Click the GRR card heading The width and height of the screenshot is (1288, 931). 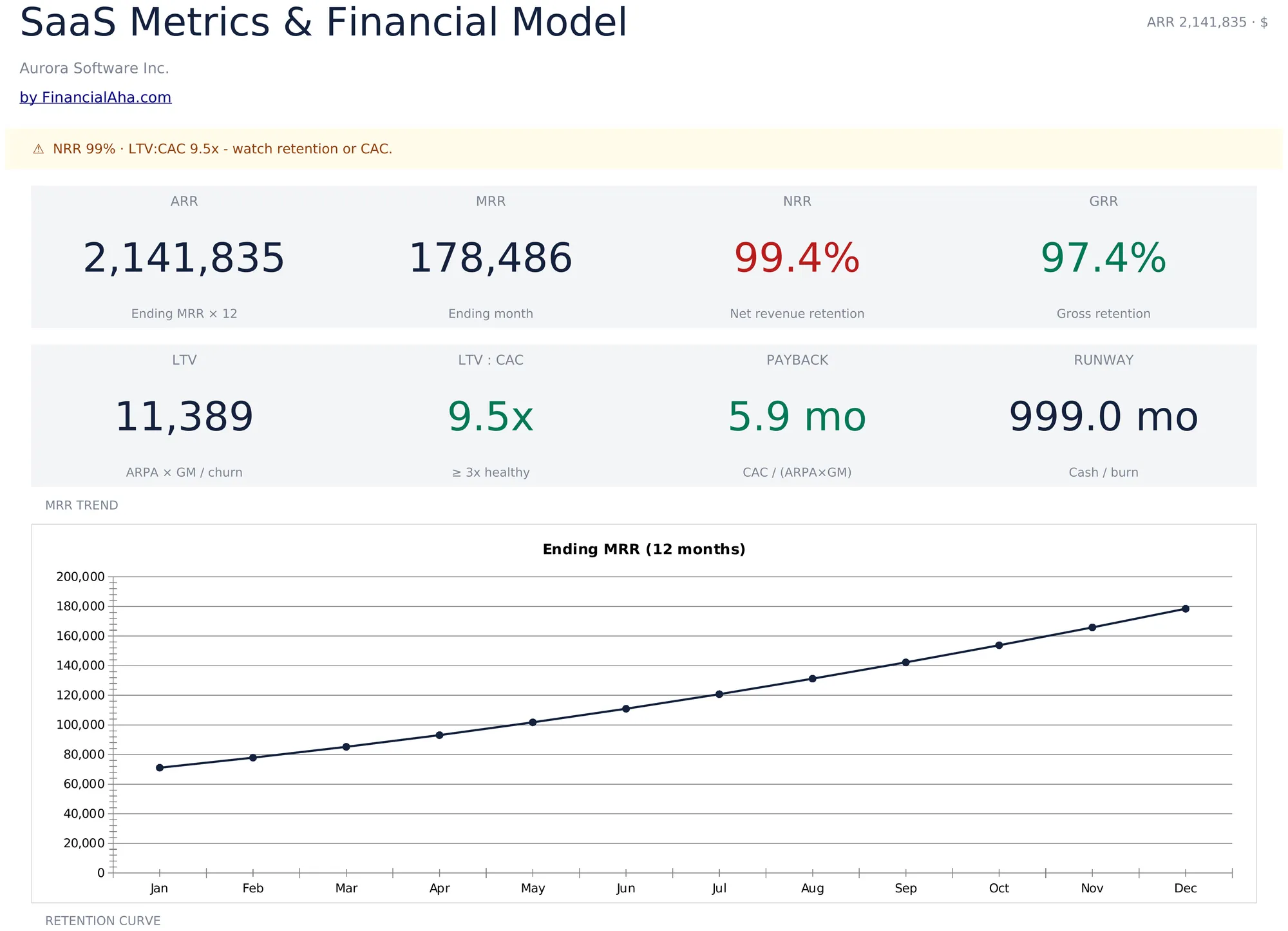[1104, 202]
